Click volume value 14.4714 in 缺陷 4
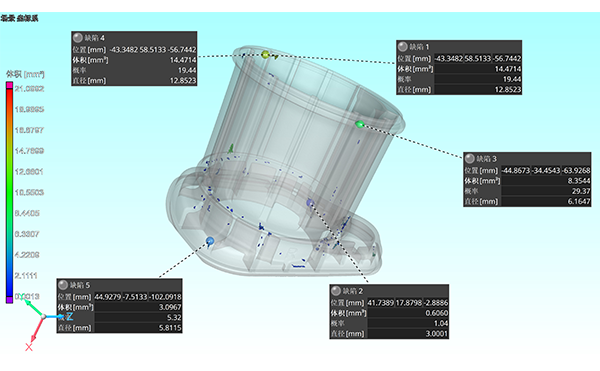This screenshot has width=600, height=371. (183, 60)
